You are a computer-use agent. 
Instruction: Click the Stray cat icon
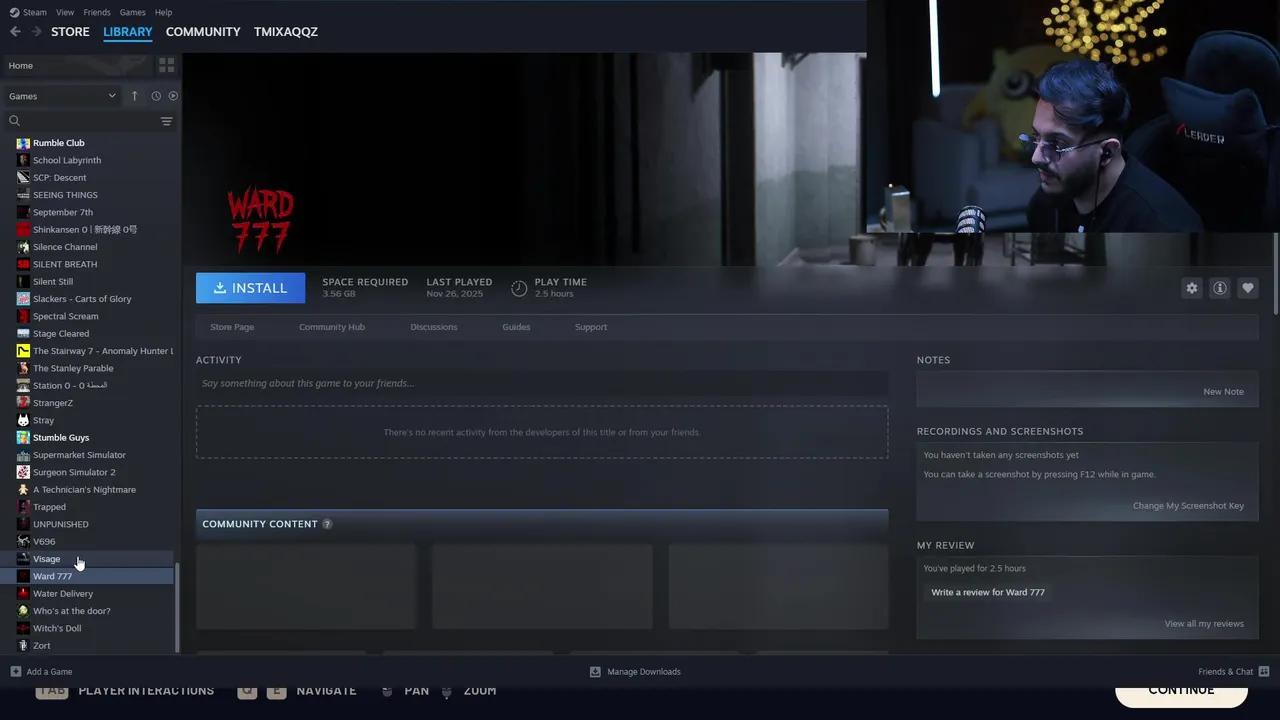23,420
